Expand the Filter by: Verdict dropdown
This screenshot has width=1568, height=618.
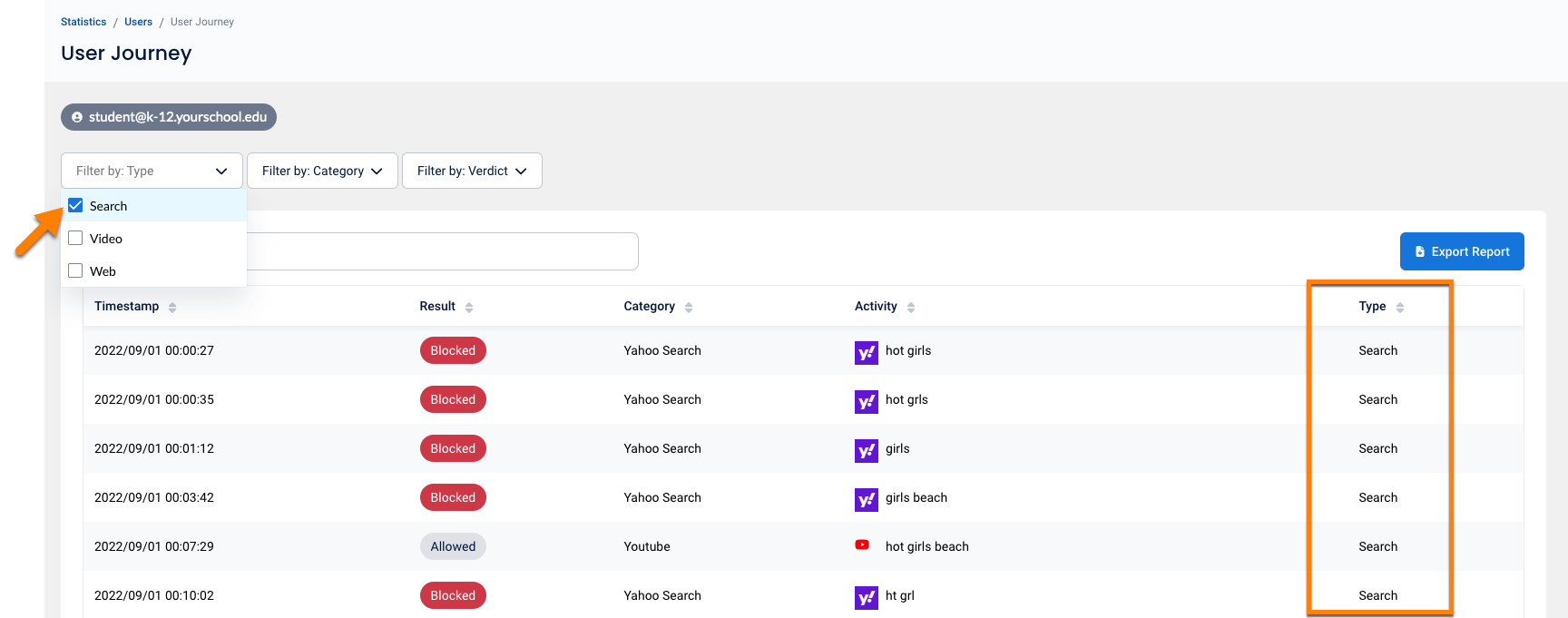pos(472,171)
